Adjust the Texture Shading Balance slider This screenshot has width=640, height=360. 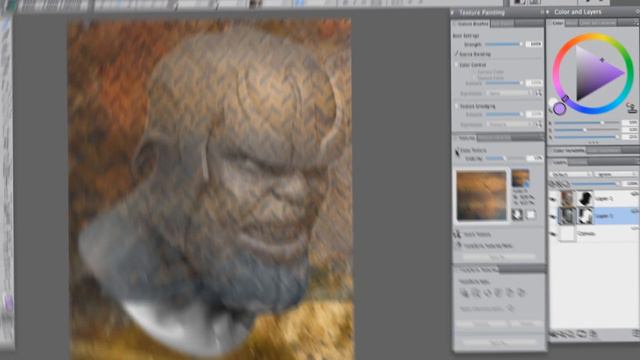(x=504, y=114)
